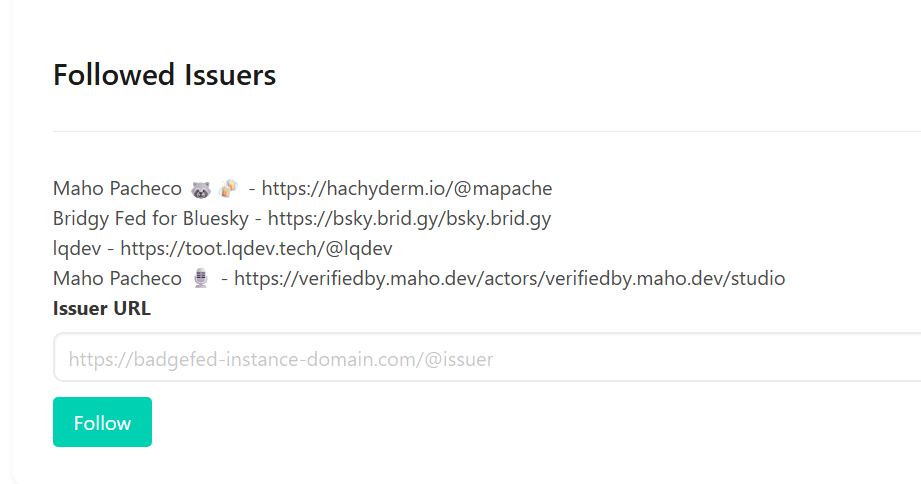Click the bsky.brid.gy issuer URL

(x=409, y=219)
